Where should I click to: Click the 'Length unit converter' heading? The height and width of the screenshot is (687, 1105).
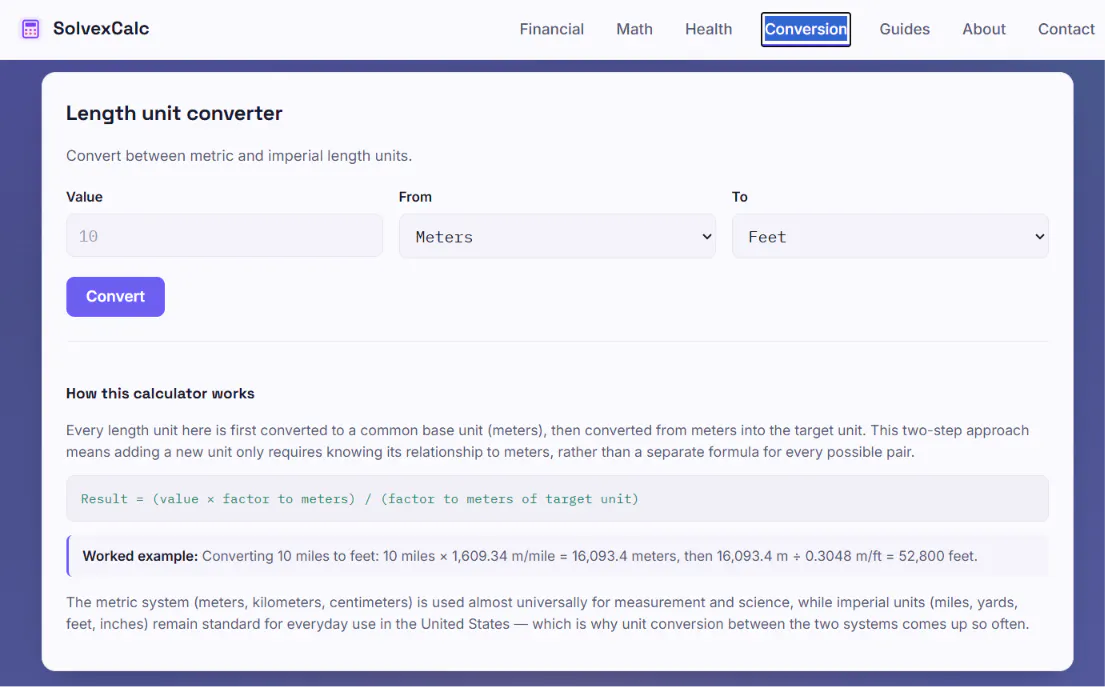(174, 113)
